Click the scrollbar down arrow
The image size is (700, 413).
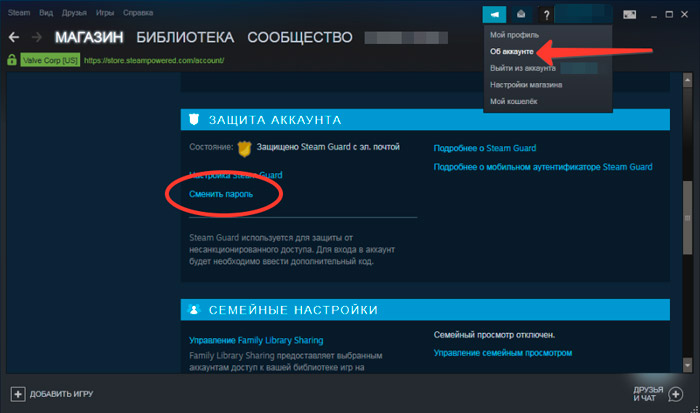coord(688,365)
